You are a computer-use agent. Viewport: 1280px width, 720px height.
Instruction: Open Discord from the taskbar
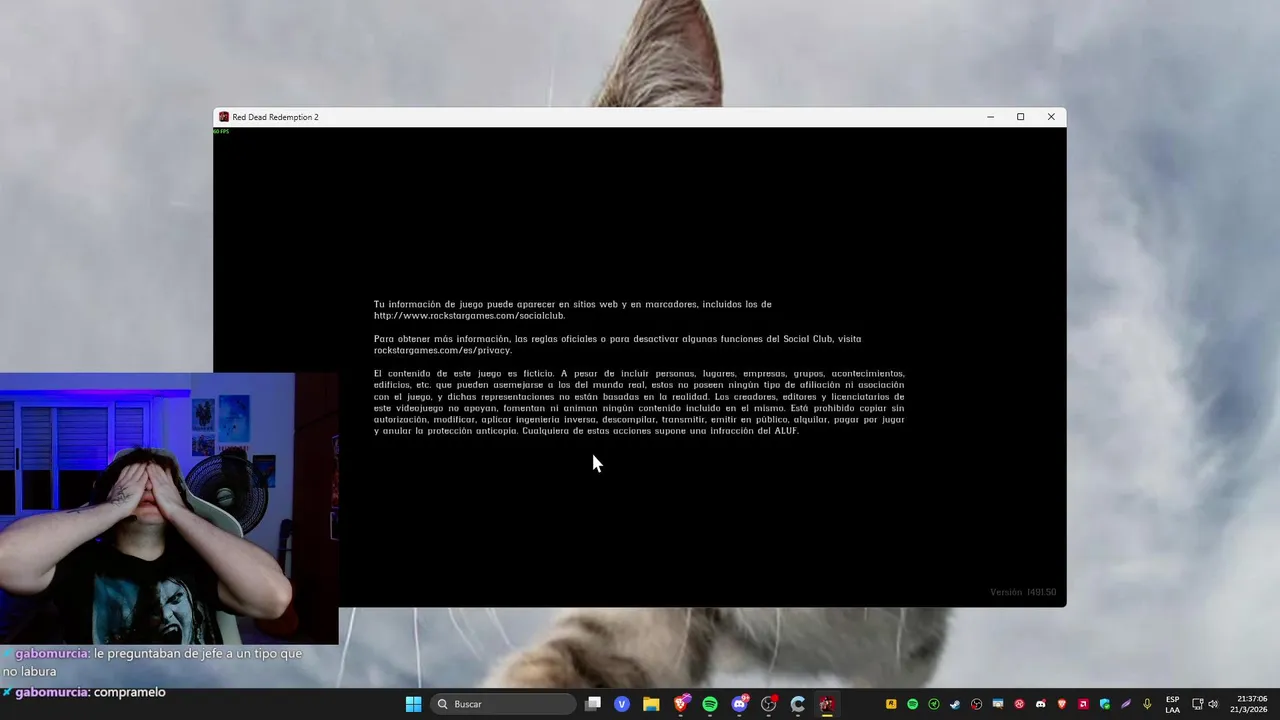pyautogui.click(x=739, y=704)
